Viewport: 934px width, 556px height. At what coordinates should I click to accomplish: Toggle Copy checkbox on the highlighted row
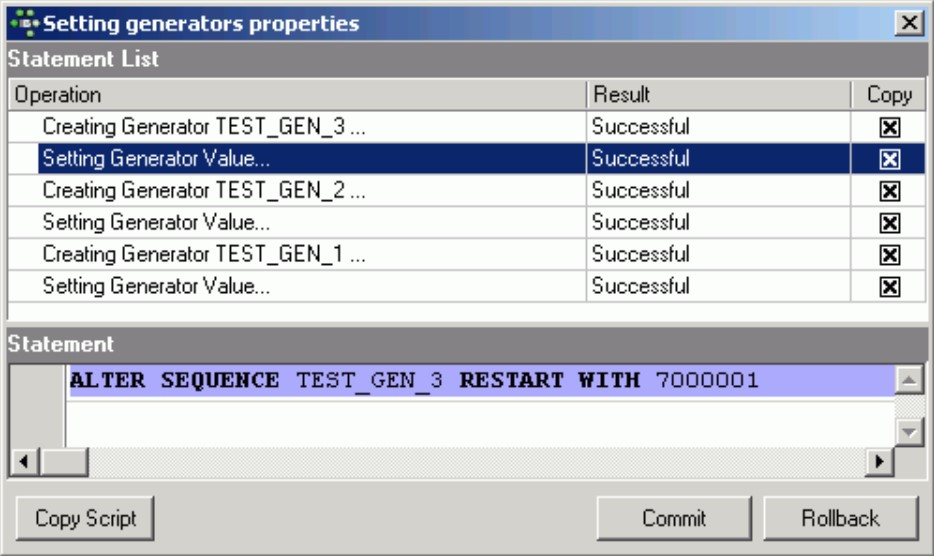[x=889, y=159]
